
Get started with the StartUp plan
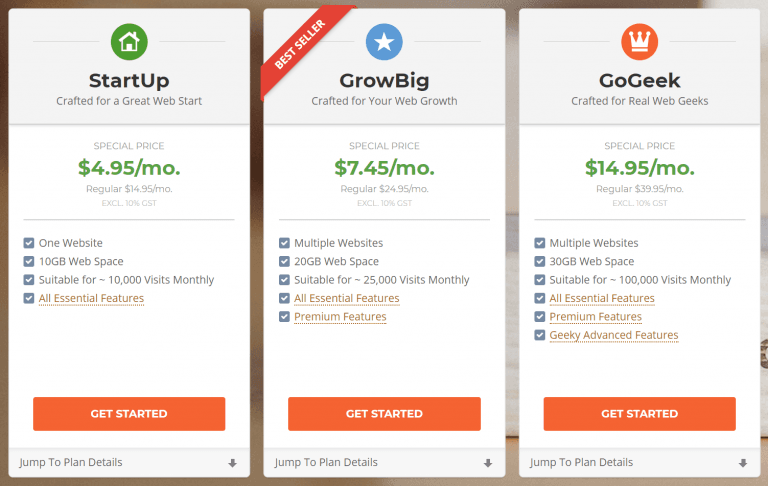pyautogui.click(x=129, y=414)
